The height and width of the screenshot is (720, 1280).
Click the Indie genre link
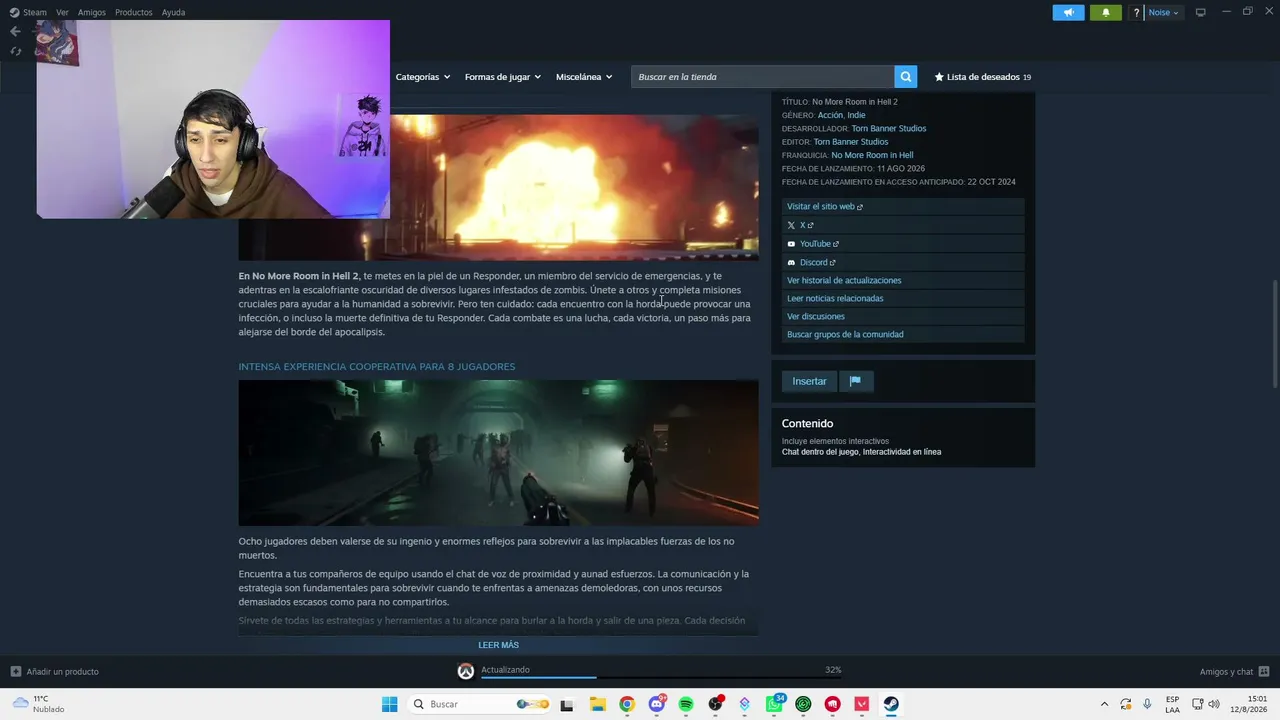tap(856, 115)
